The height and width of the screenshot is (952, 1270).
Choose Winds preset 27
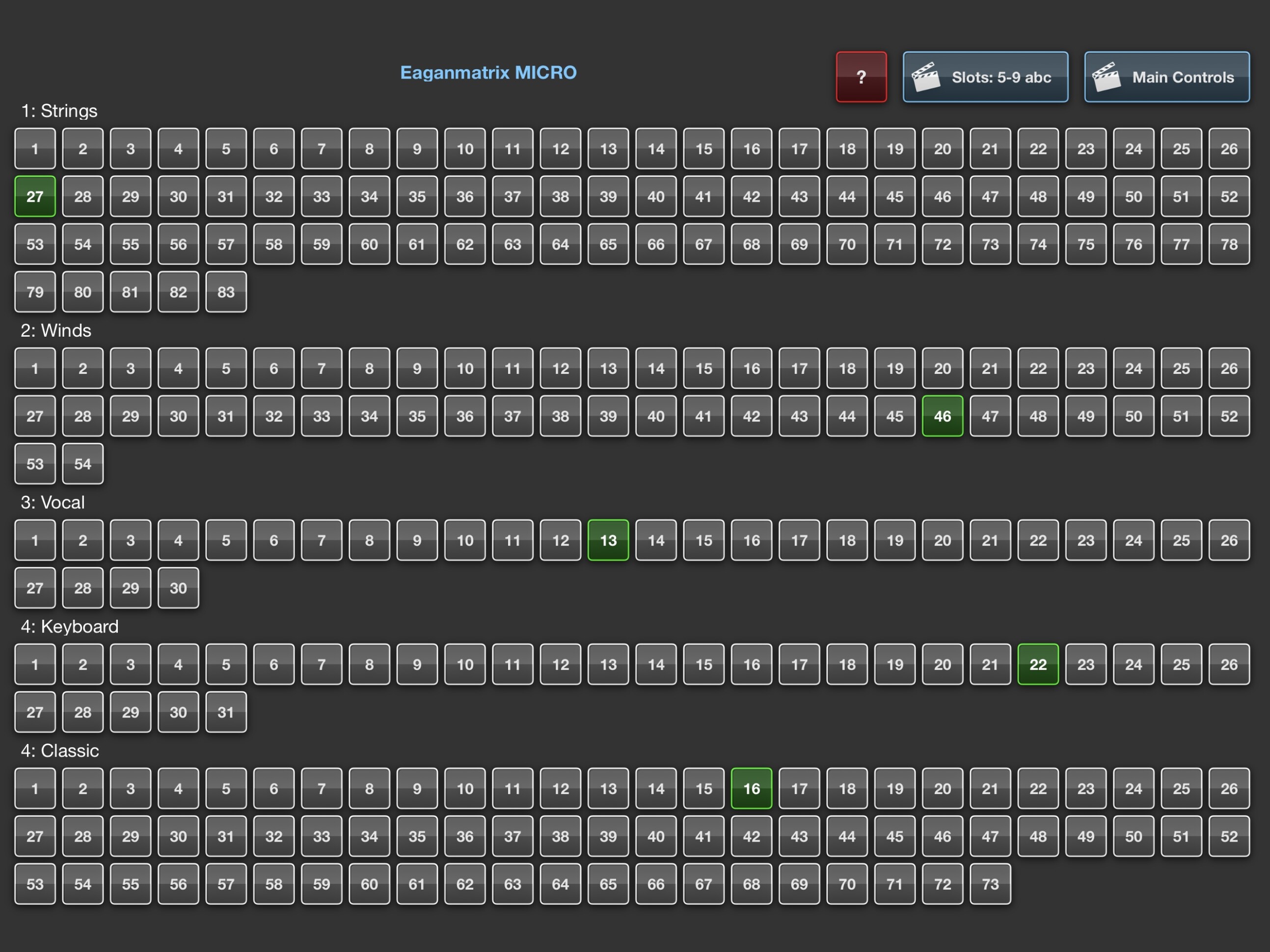[x=35, y=416]
